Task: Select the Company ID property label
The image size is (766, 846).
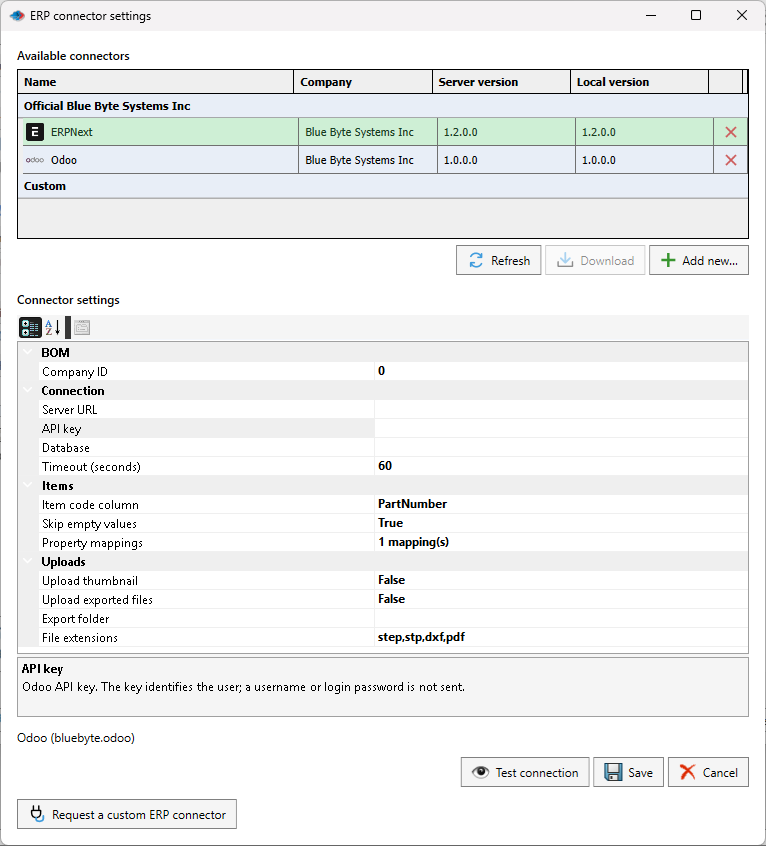Action: [75, 372]
